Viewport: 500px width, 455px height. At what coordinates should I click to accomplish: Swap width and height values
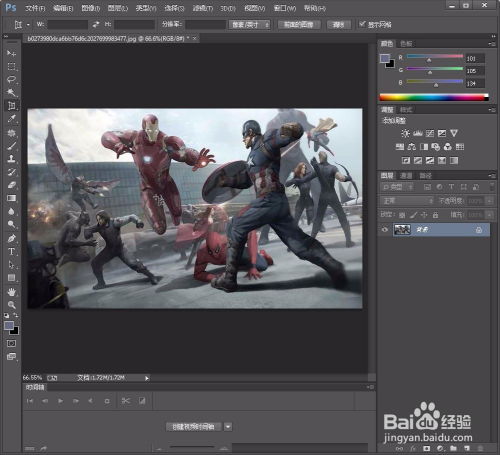[96, 24]
